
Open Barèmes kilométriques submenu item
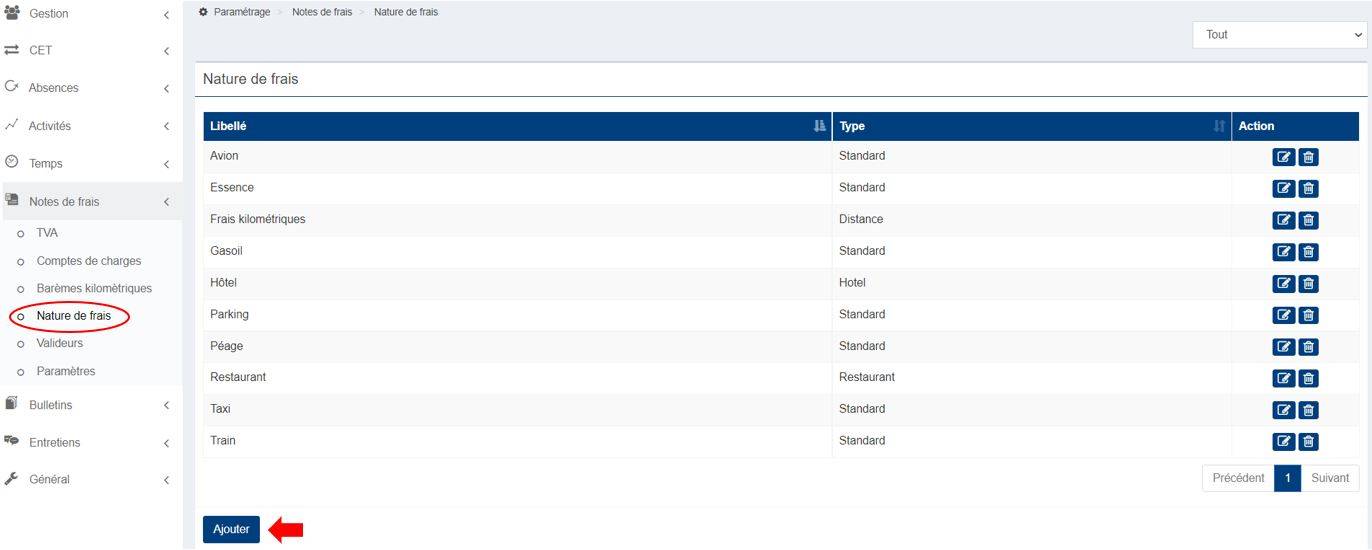(x=94, y=288)
